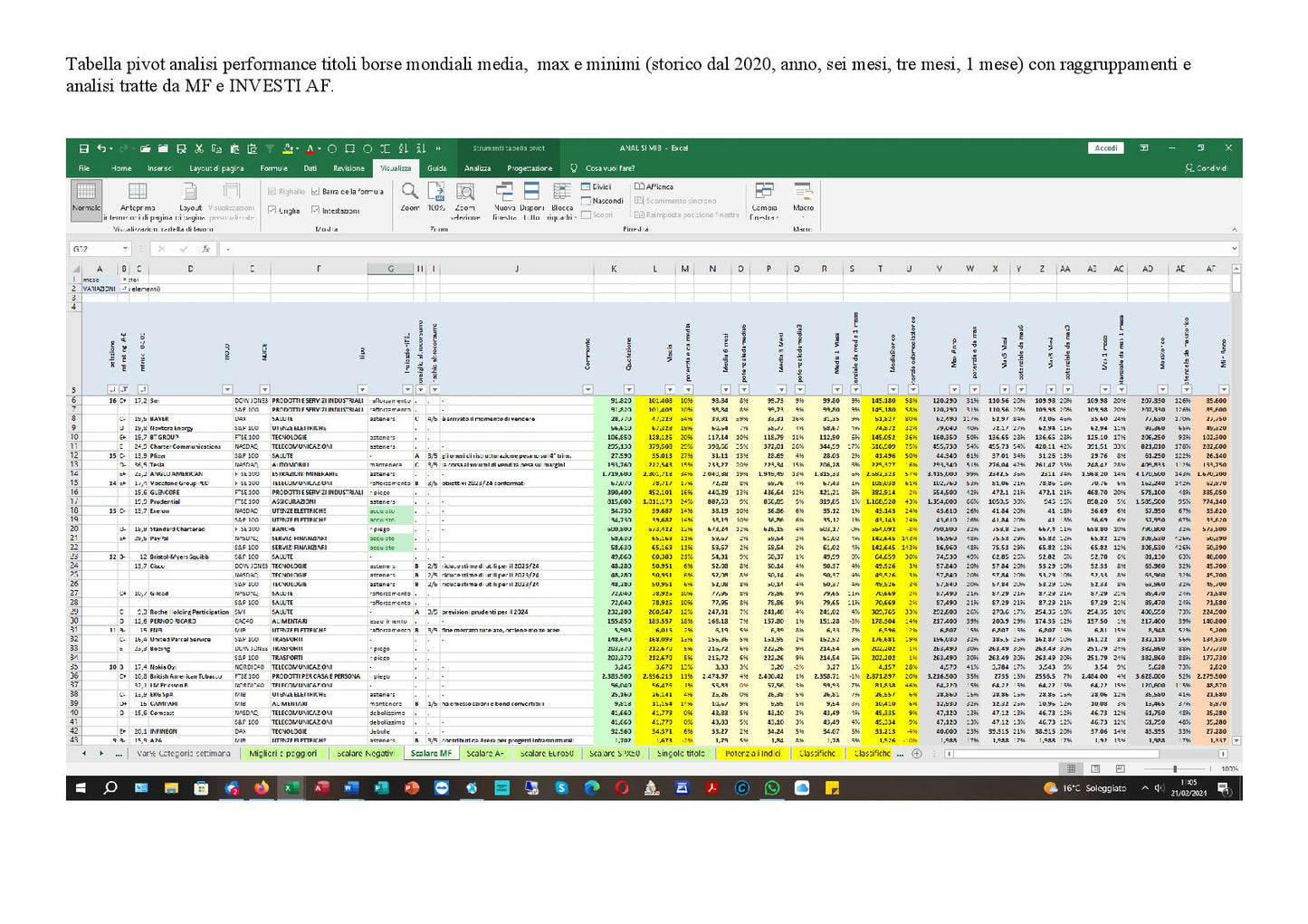Image resolution: width=1308 pixels, height=924 pixels.
Task: Click the Undo arrow icon
Action: tap(100, 148)
